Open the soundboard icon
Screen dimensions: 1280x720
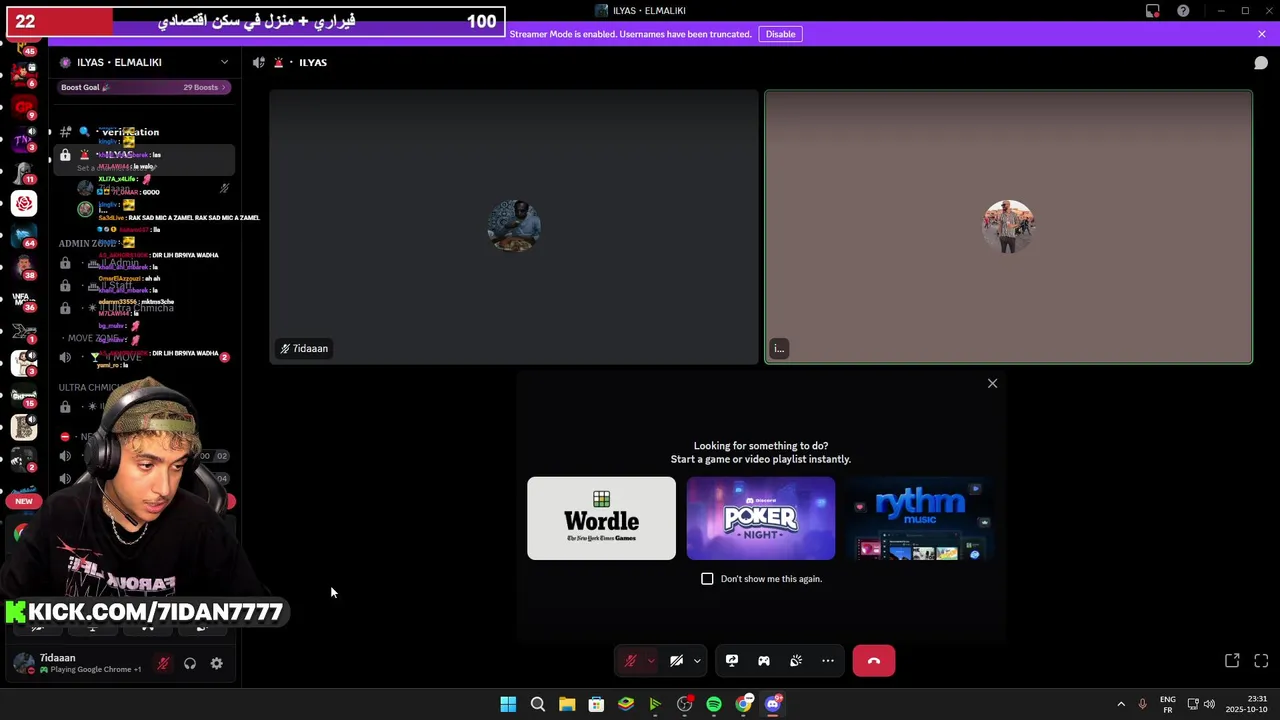point(796,661)
